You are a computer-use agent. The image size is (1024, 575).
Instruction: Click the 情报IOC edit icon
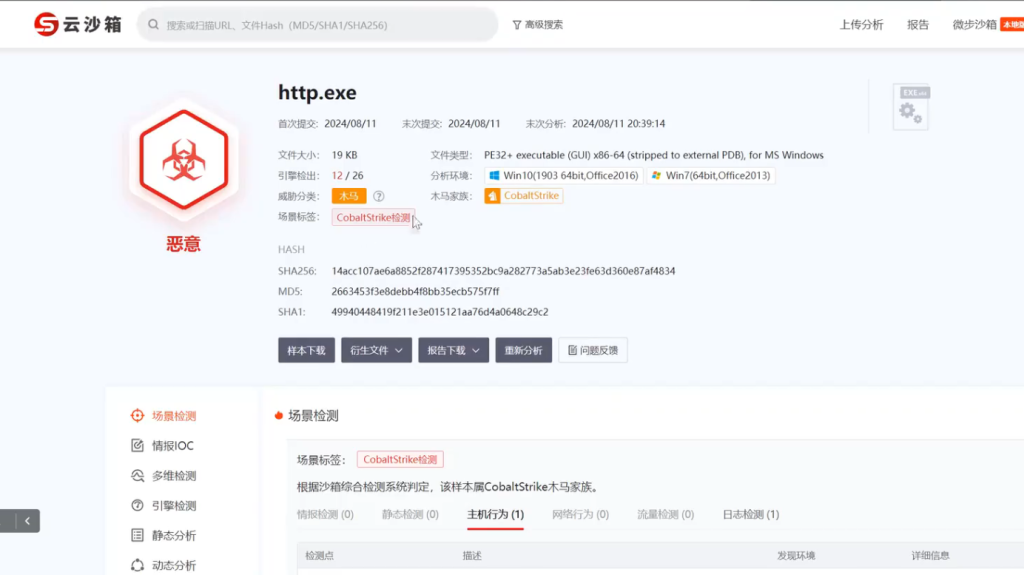point(137,446)
